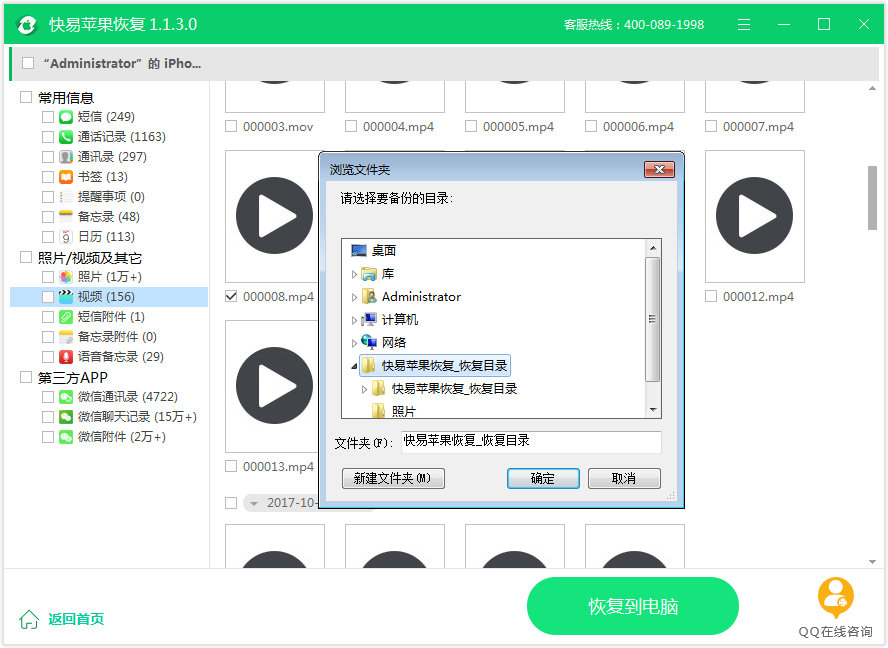
Task: Click the folder tree scroll-up arrow
Action: [x=653, y=248]
